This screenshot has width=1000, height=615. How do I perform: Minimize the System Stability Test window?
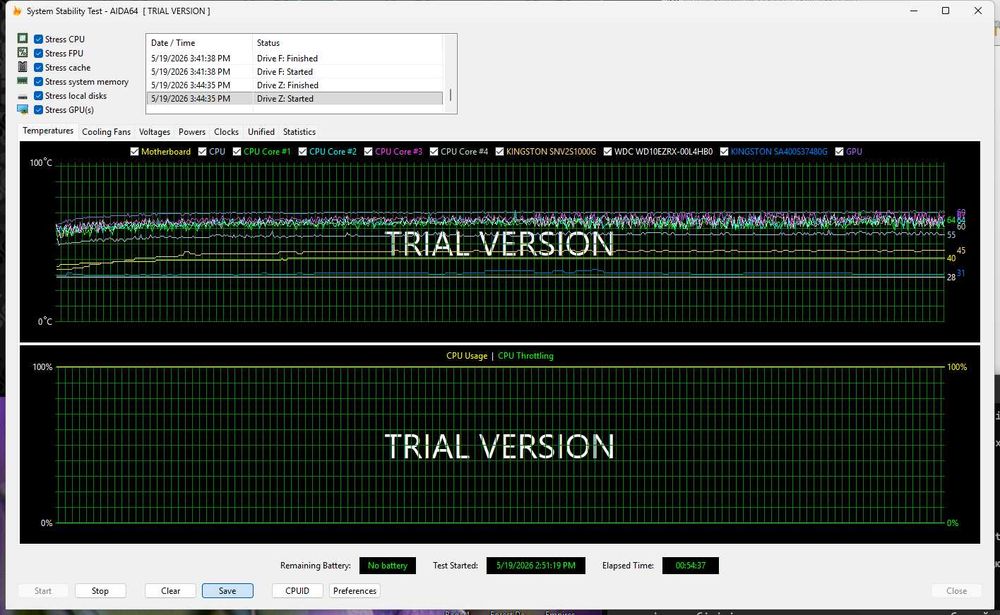pyautogui.click(x=915, y=11)
